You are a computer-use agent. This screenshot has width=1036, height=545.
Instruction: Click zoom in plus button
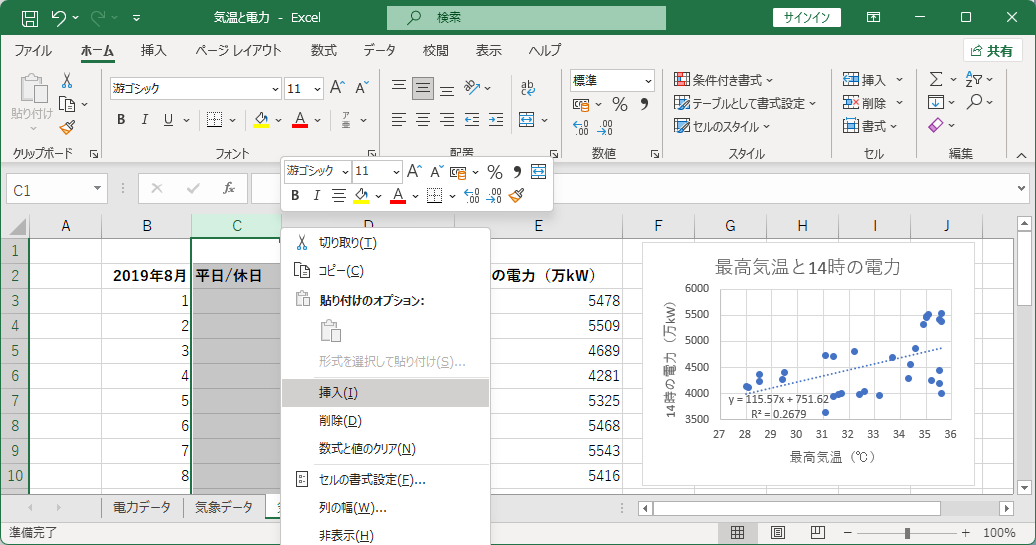pos(965,532)
